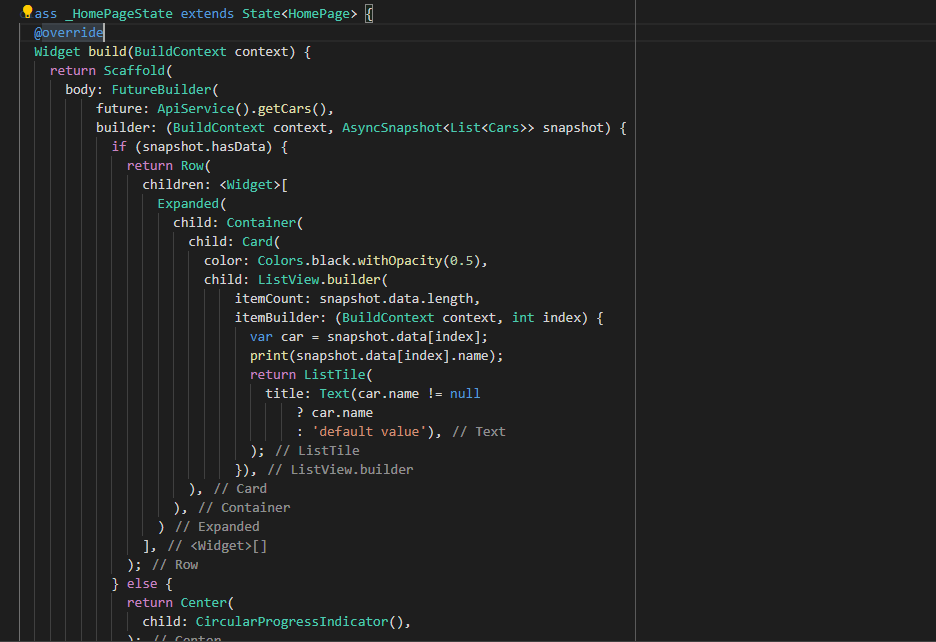Place cursor inside the @override annotation

tap(66, 32)
